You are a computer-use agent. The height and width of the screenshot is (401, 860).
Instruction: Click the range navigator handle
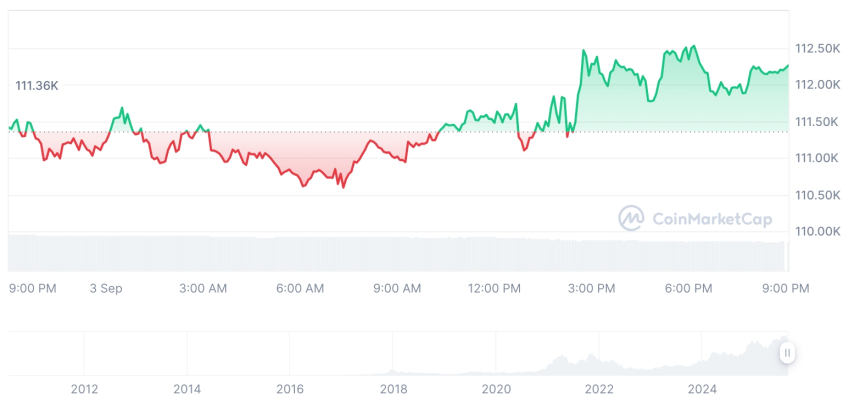coord(788,352)
